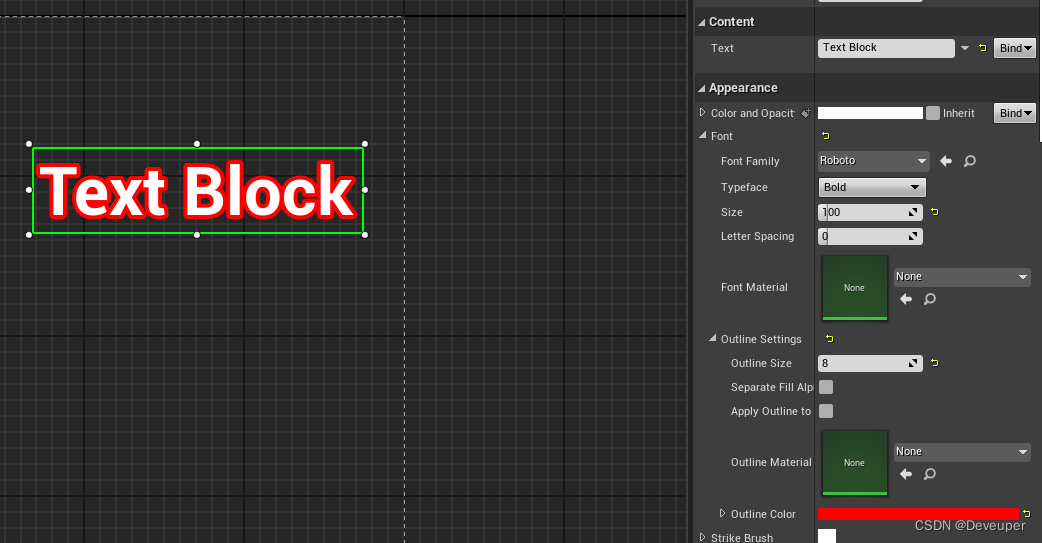
Task: Click the Typeface label
Action: (x=744, y=187)
